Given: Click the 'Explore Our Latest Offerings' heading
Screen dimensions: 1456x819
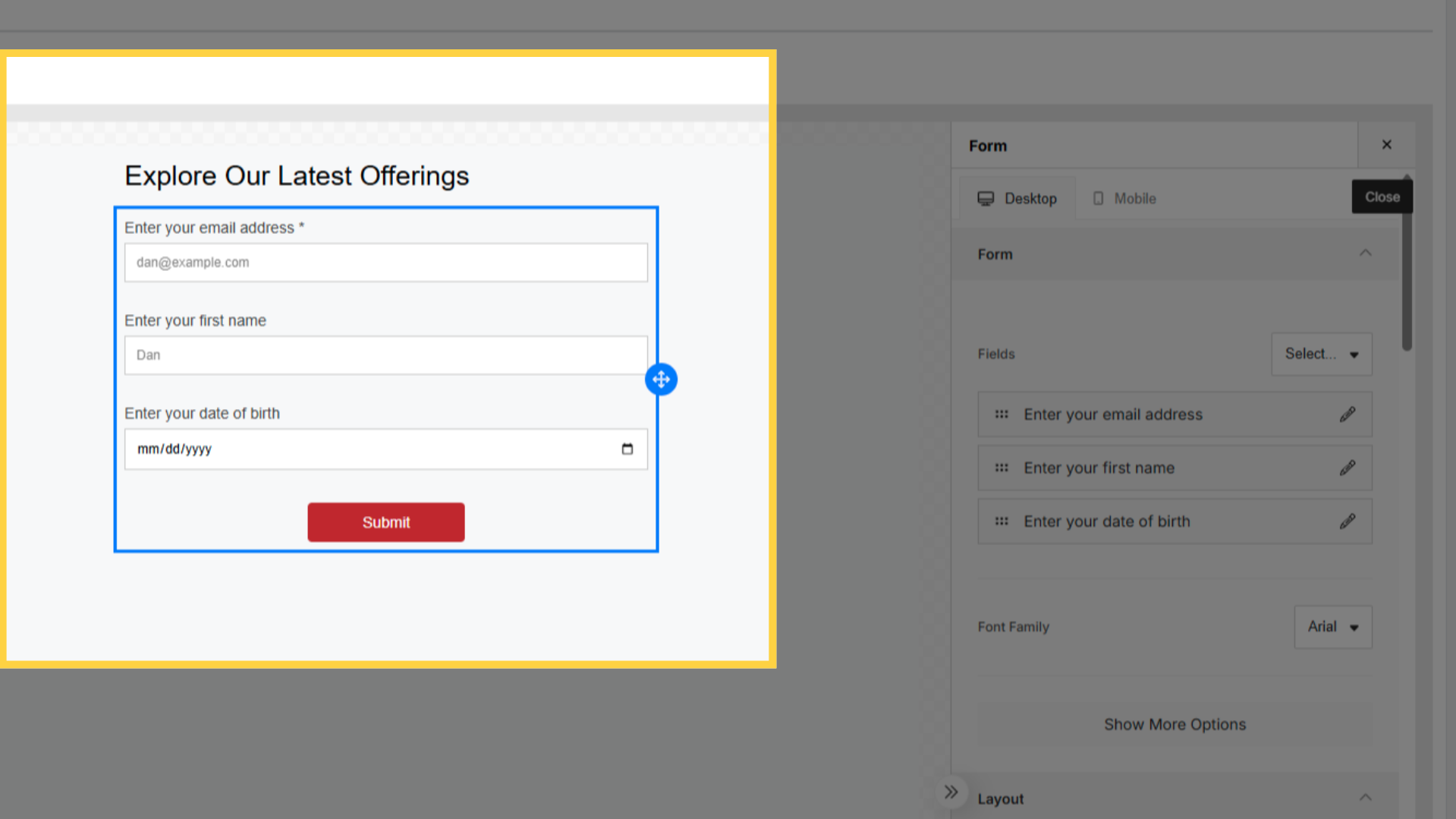Looking at the screenshot, I should click(297, 176).
